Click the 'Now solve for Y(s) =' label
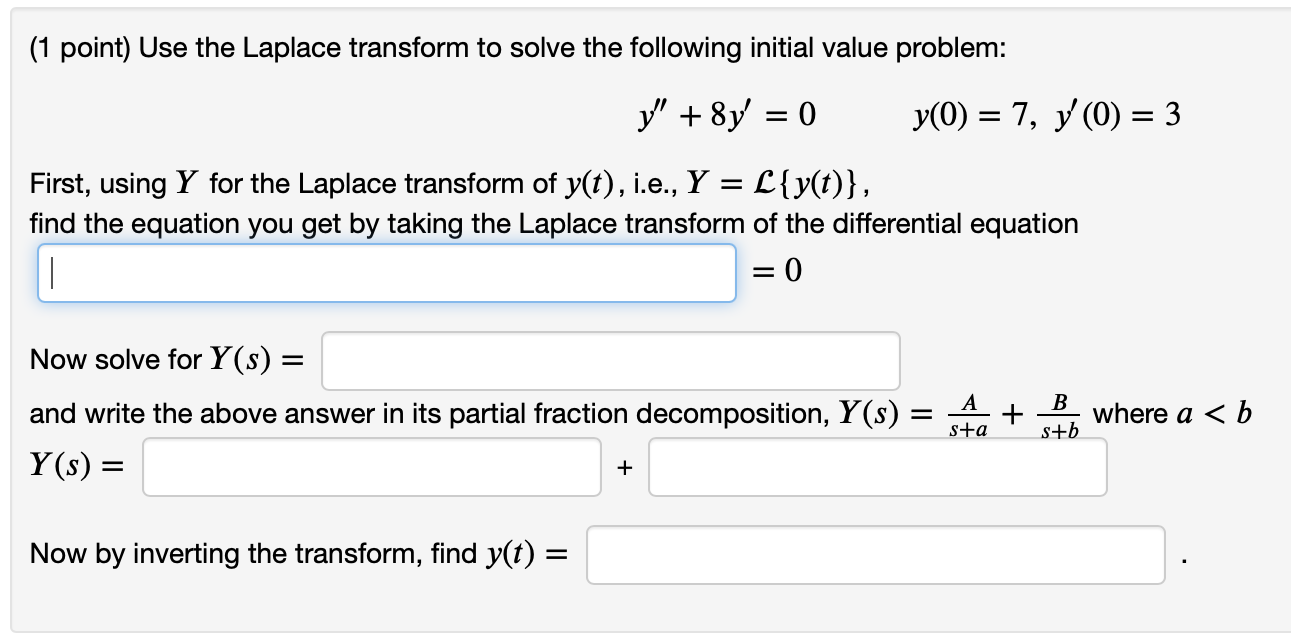1291x634 pixels. click(x=166, y=360)
